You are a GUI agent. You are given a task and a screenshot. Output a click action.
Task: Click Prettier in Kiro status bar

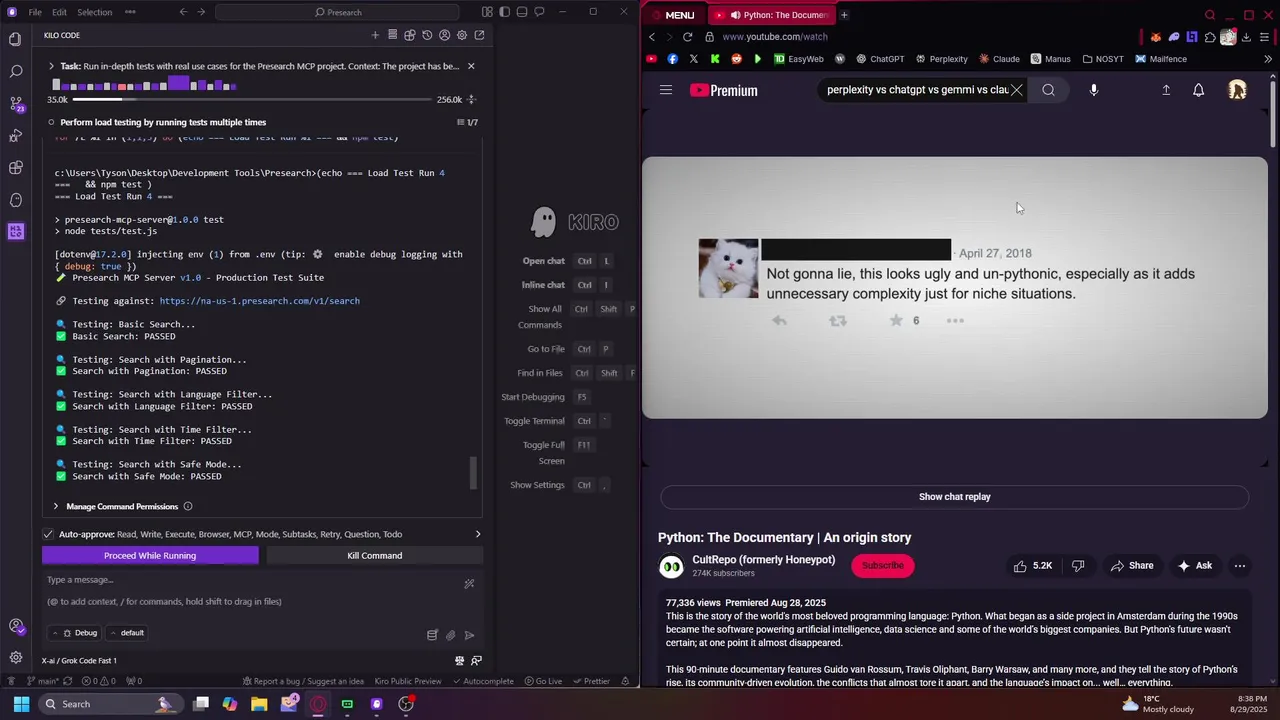(591, 681)
